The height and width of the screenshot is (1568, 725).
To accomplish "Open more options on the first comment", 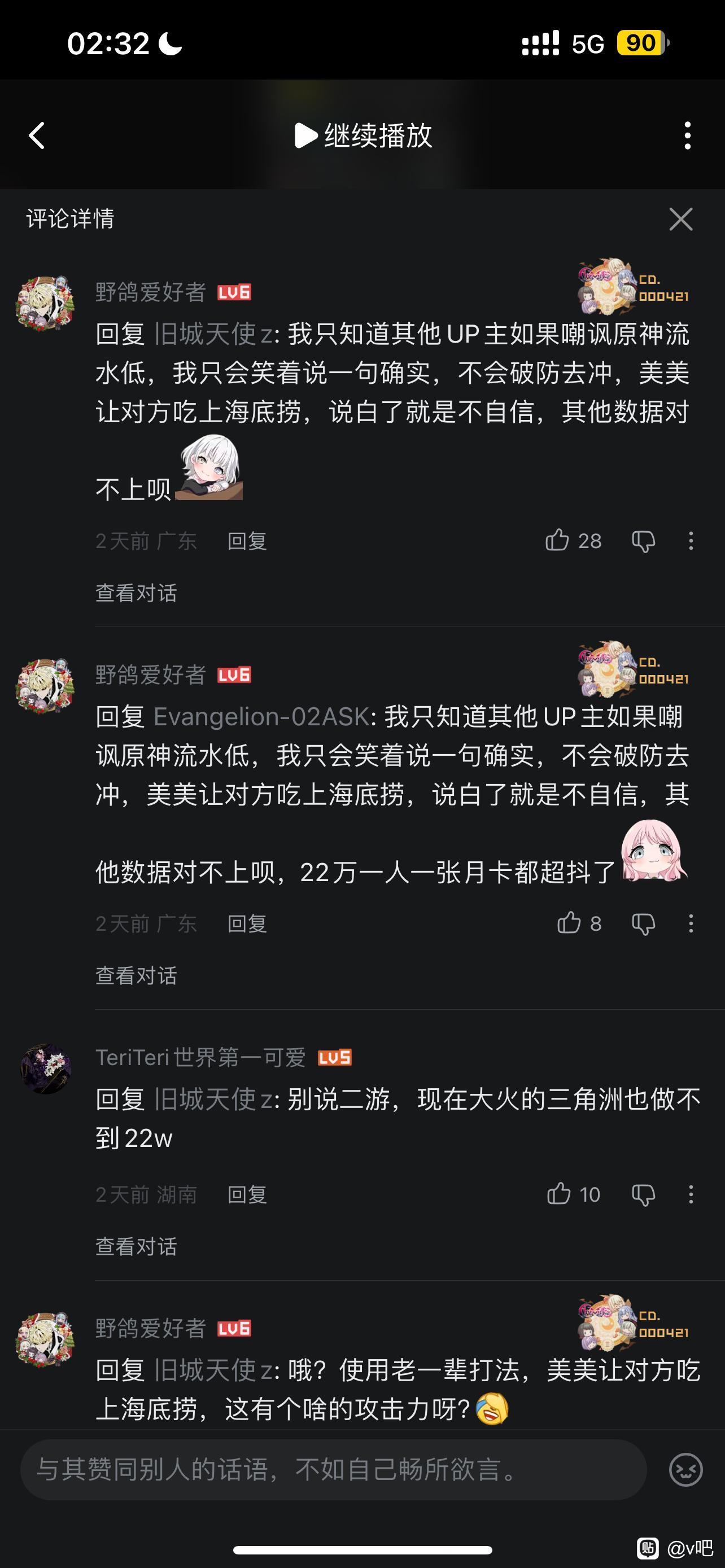I will tap(691, 541).
